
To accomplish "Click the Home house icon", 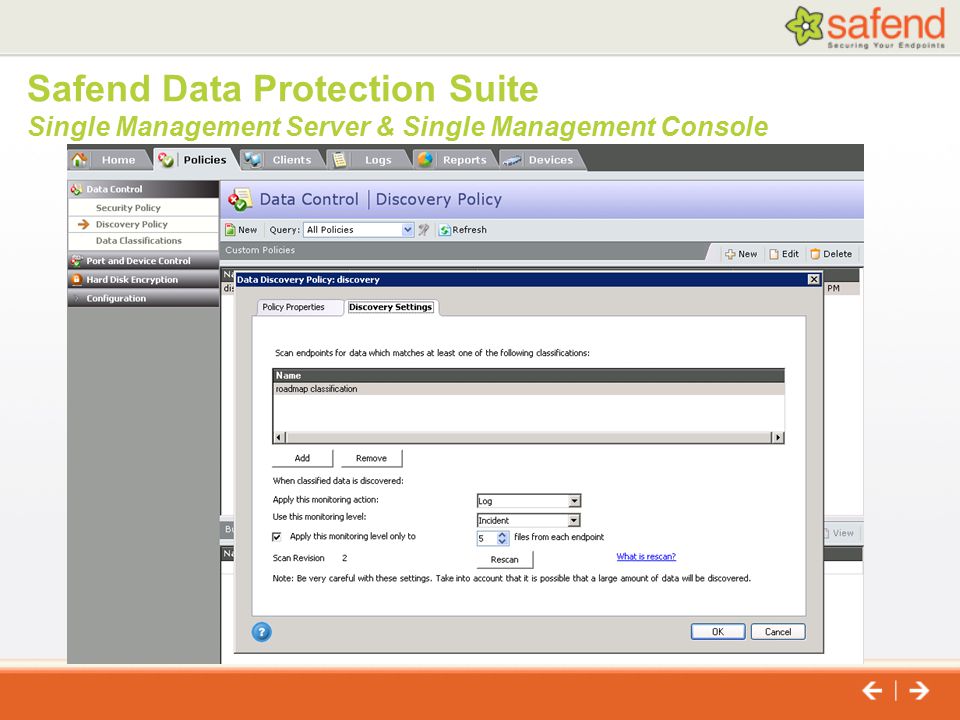I will click(x=79, y=160).
